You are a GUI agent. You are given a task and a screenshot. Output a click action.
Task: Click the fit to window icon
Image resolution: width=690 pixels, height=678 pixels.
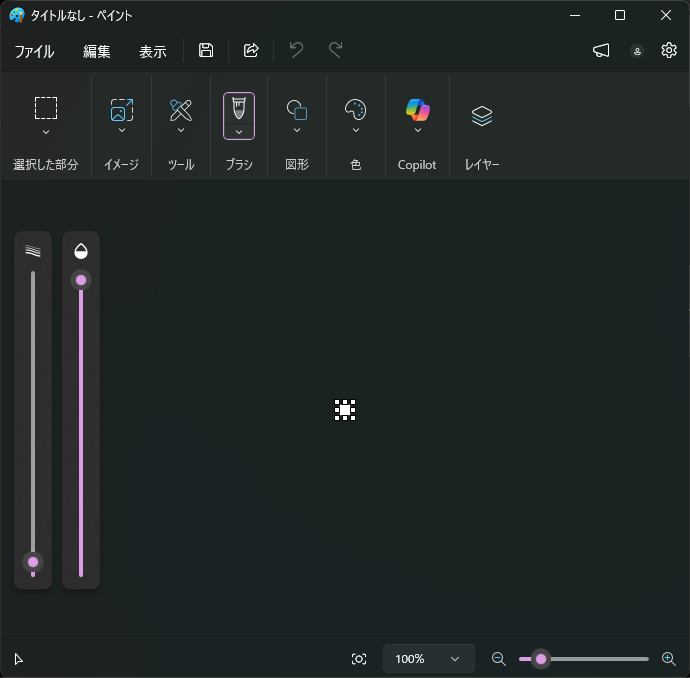pyautogui.click(x=359, y=659)
